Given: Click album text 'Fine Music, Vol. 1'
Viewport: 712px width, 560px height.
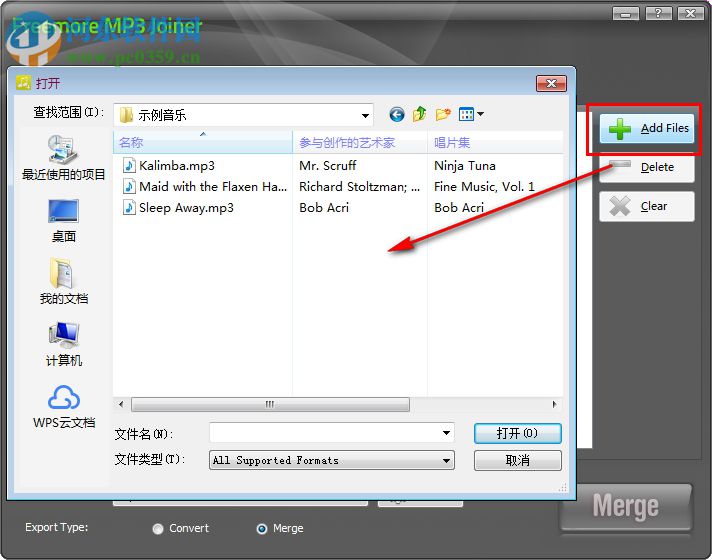Looking at the screenshot, I should click(x=484, y=187).
